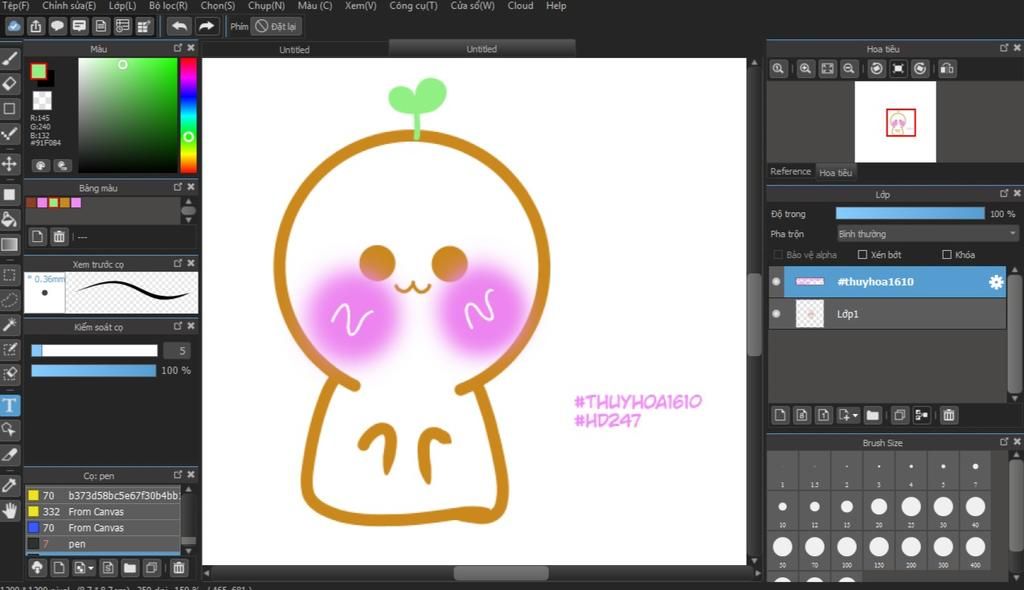The height and width of the screenshot is (590, 1024).
Task: Select the Bucket fill tool
Action: click(x=10, y=220)
